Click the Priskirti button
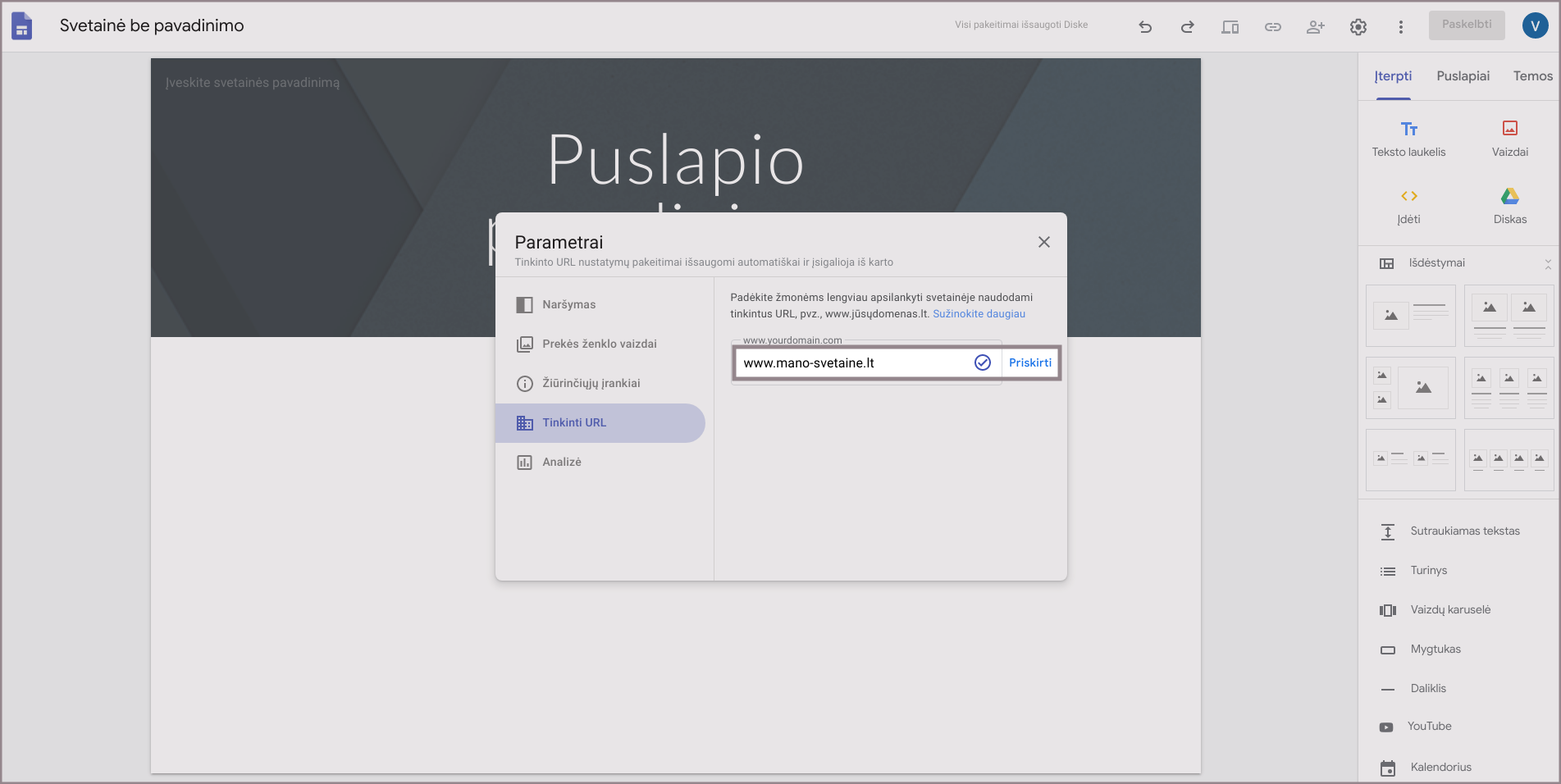 (x=1029, y=363)
